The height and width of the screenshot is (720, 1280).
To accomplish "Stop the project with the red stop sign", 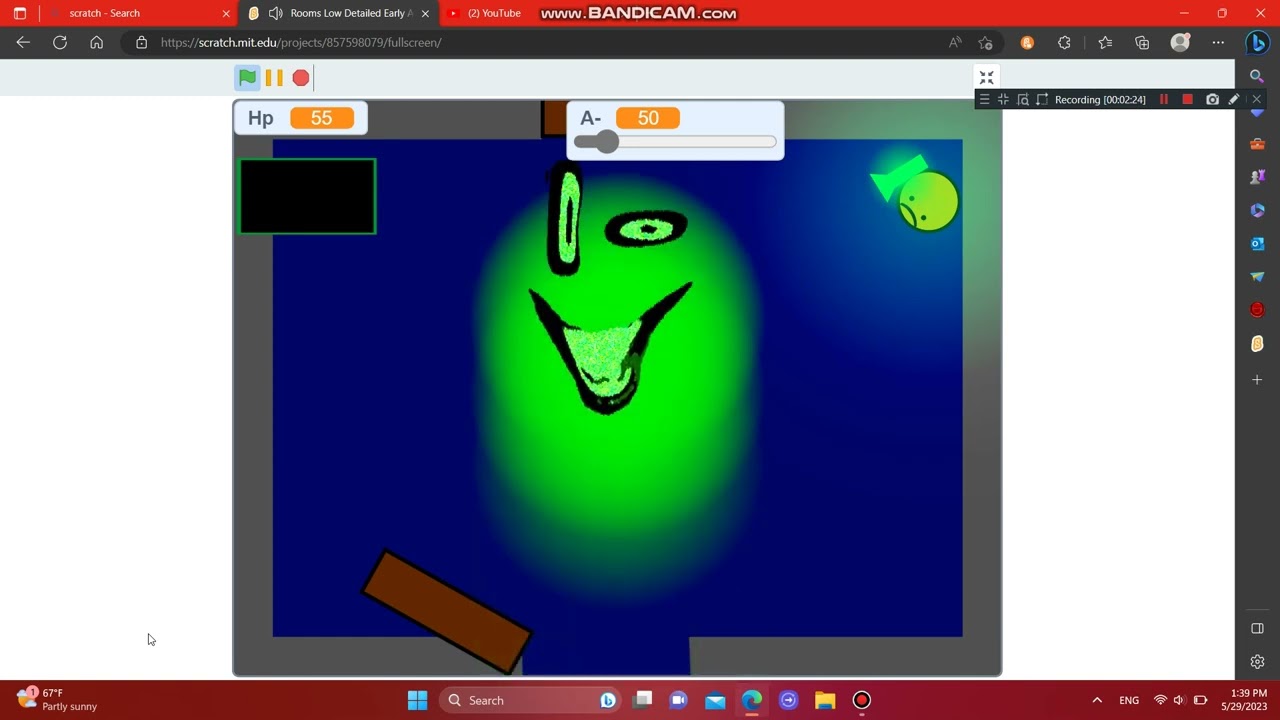I will (301, 78).
